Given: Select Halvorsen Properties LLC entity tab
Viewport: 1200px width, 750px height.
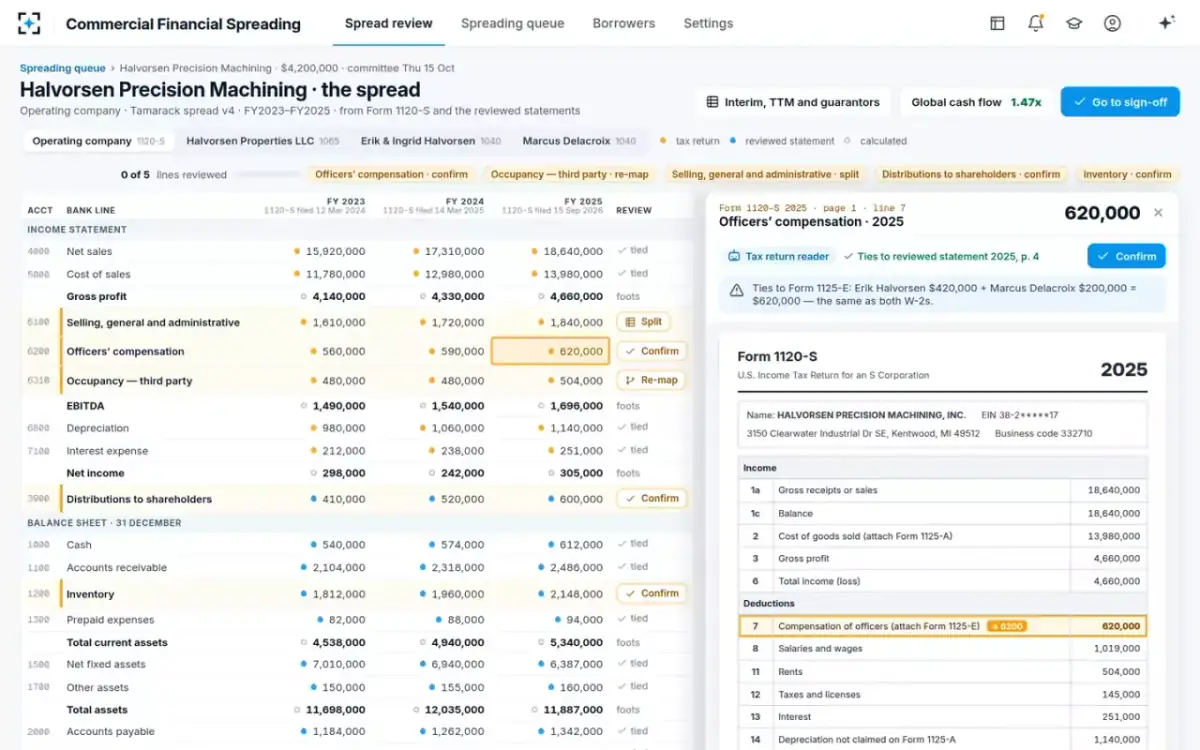Looking at the screenshot, I should point(263,141).
